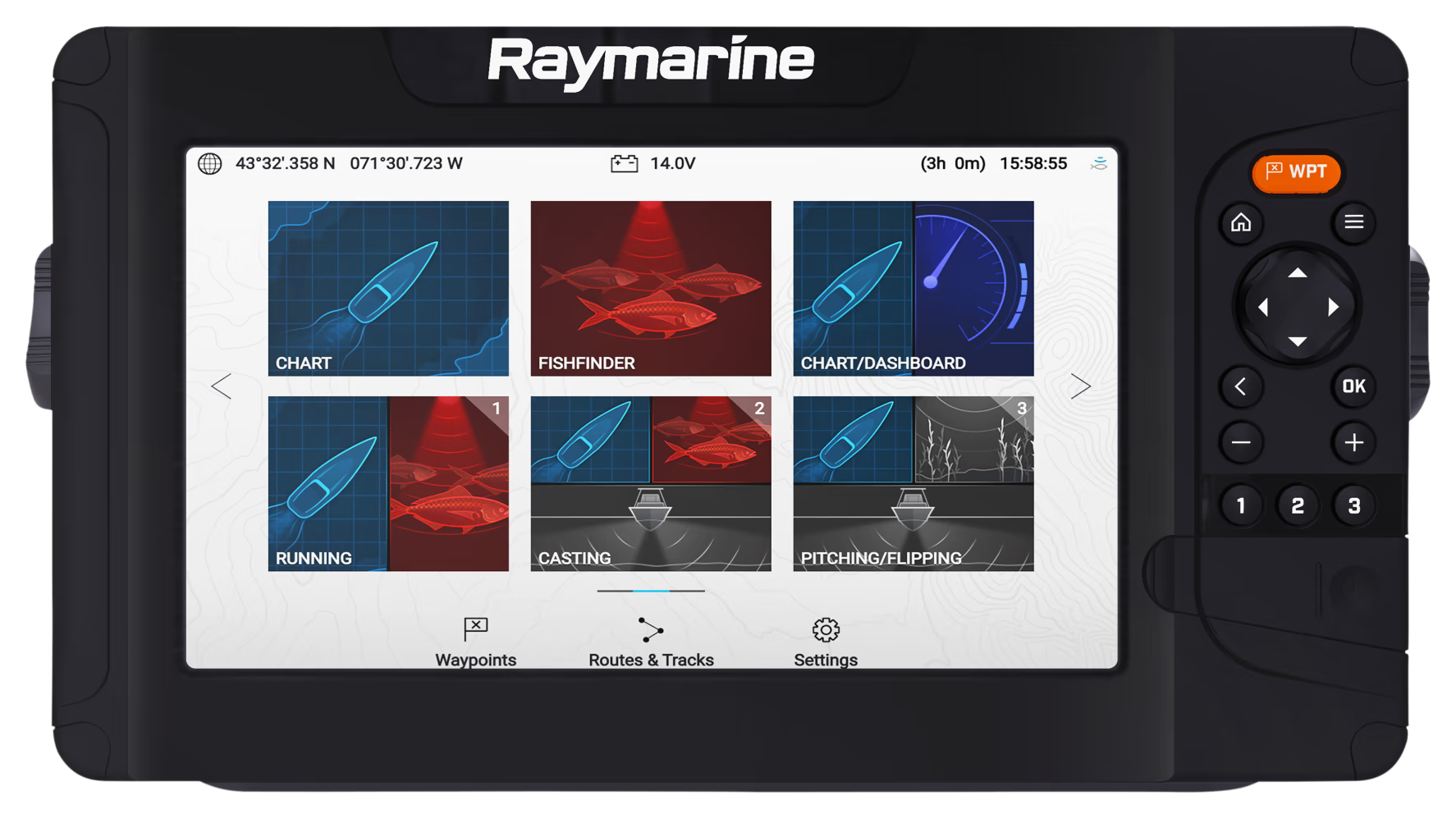Click the latitude 43°32'.358 N reading
Viewport: 1456px width, 818px height.
[x=286, y=163]
